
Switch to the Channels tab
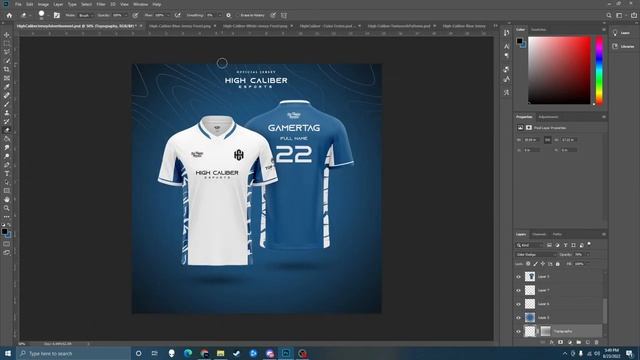pyautogui.click(x=539, y=234)
